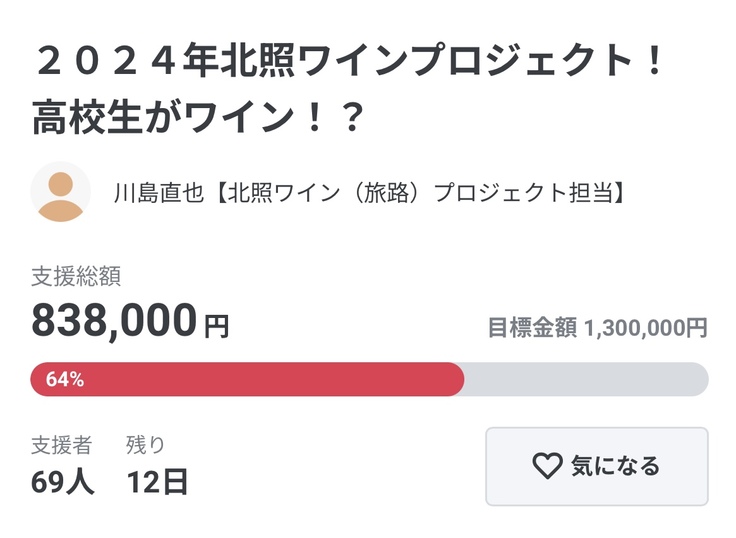Click the heart icon in 気になる button

pos(546,466)
